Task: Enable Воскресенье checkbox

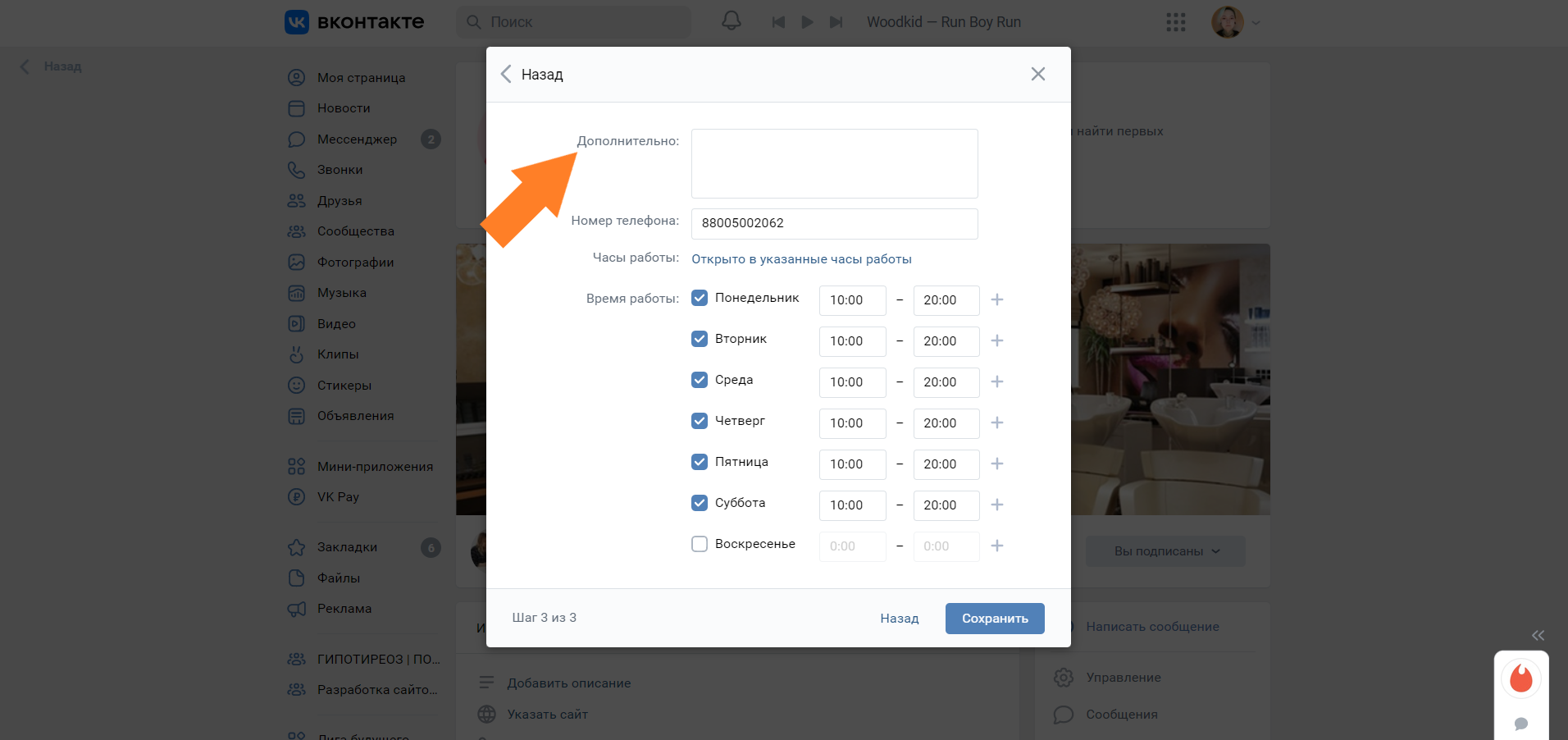Action: [700, 544]
